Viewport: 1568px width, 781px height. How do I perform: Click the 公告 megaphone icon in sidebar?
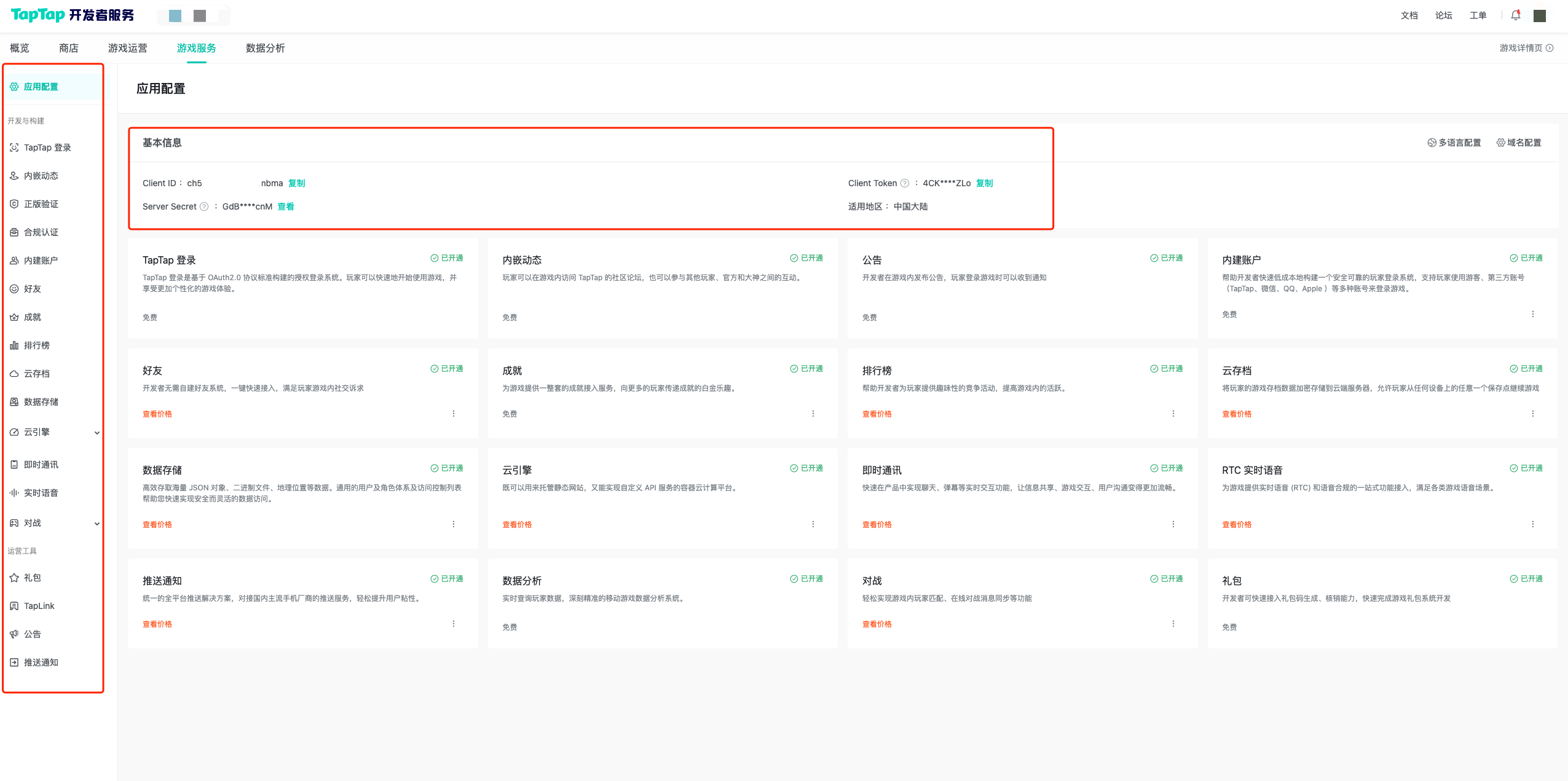click(14, 634)
